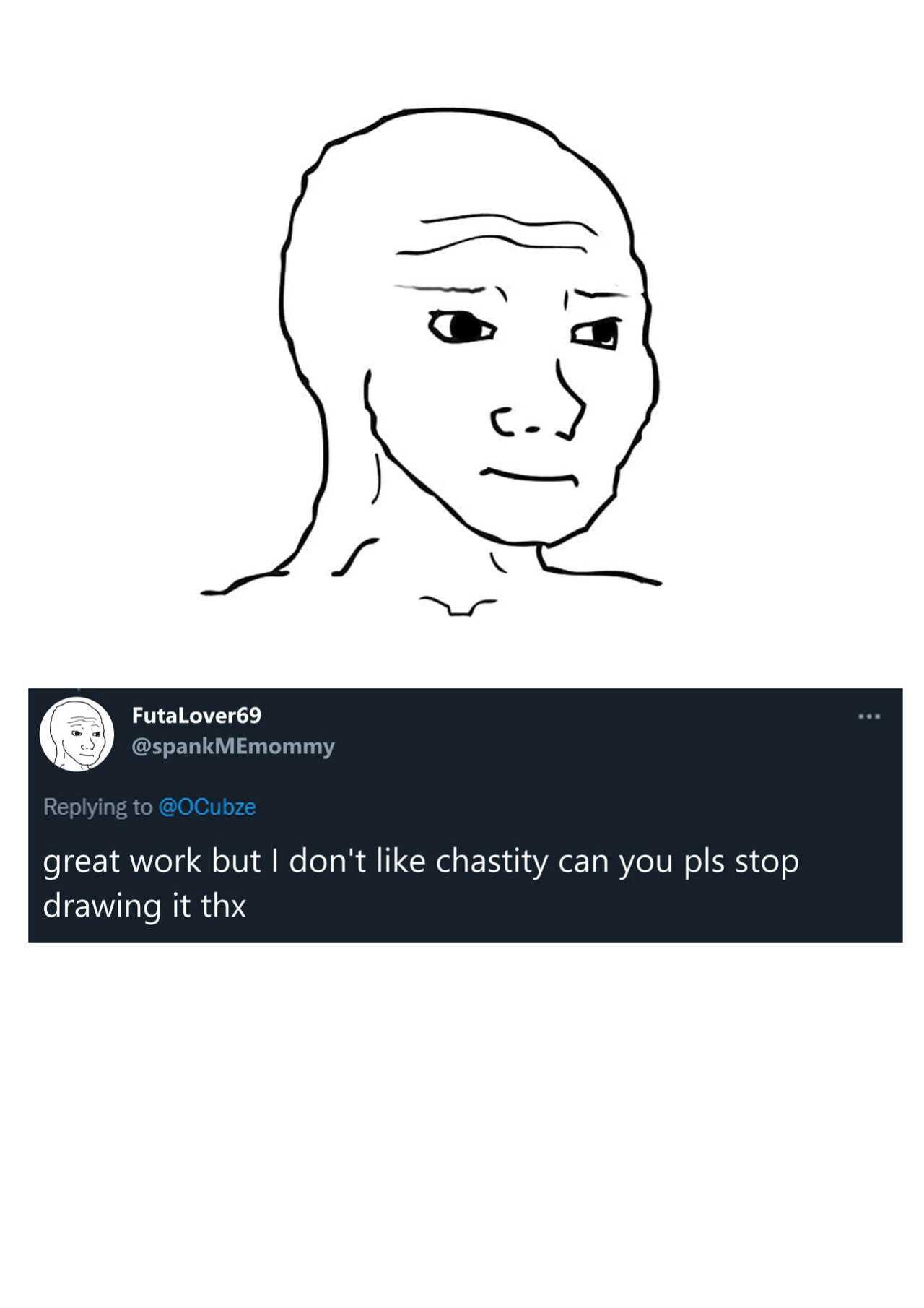Click the 'Replying to' label
This screenshot has width=924, height=1308.
pos(97,807)
